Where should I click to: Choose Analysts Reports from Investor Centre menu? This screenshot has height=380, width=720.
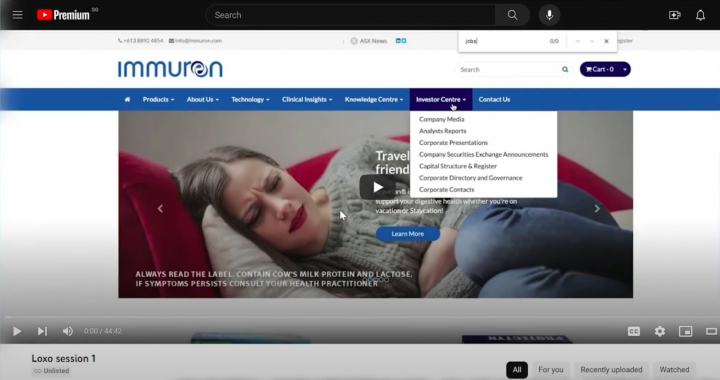tap(442, 131)
